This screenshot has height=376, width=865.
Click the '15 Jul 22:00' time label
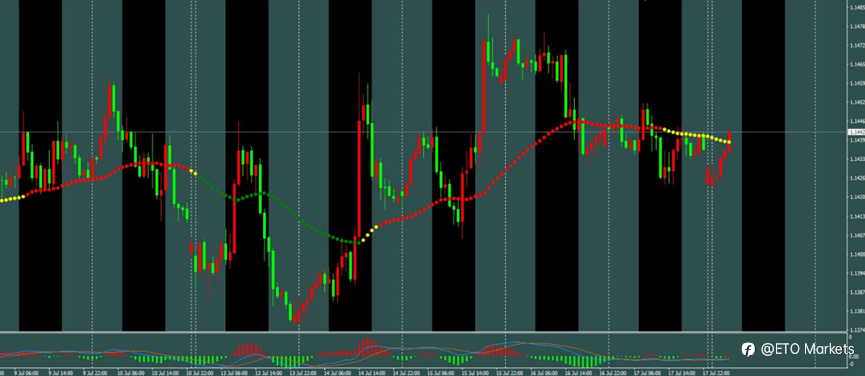[510, 373]
